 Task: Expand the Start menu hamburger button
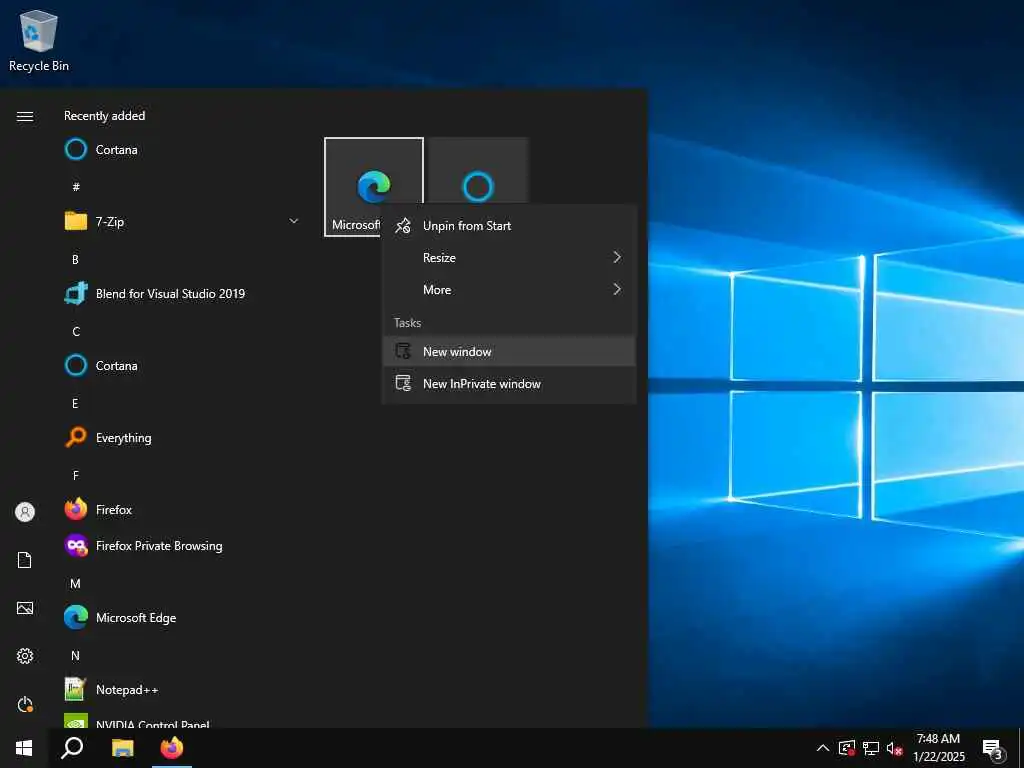[x=25, y=116]
